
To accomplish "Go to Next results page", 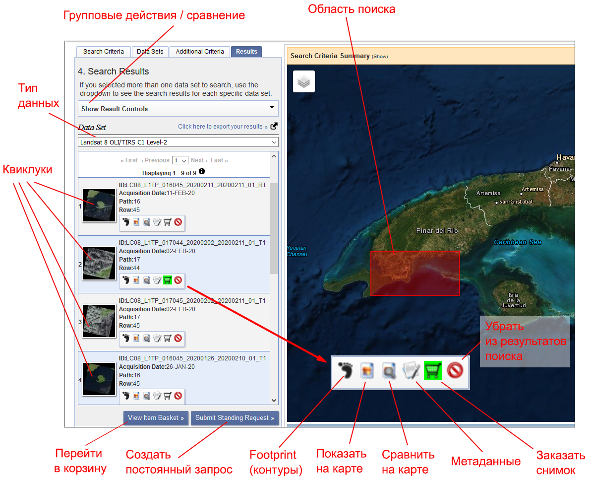I will [x=198, y=160].
